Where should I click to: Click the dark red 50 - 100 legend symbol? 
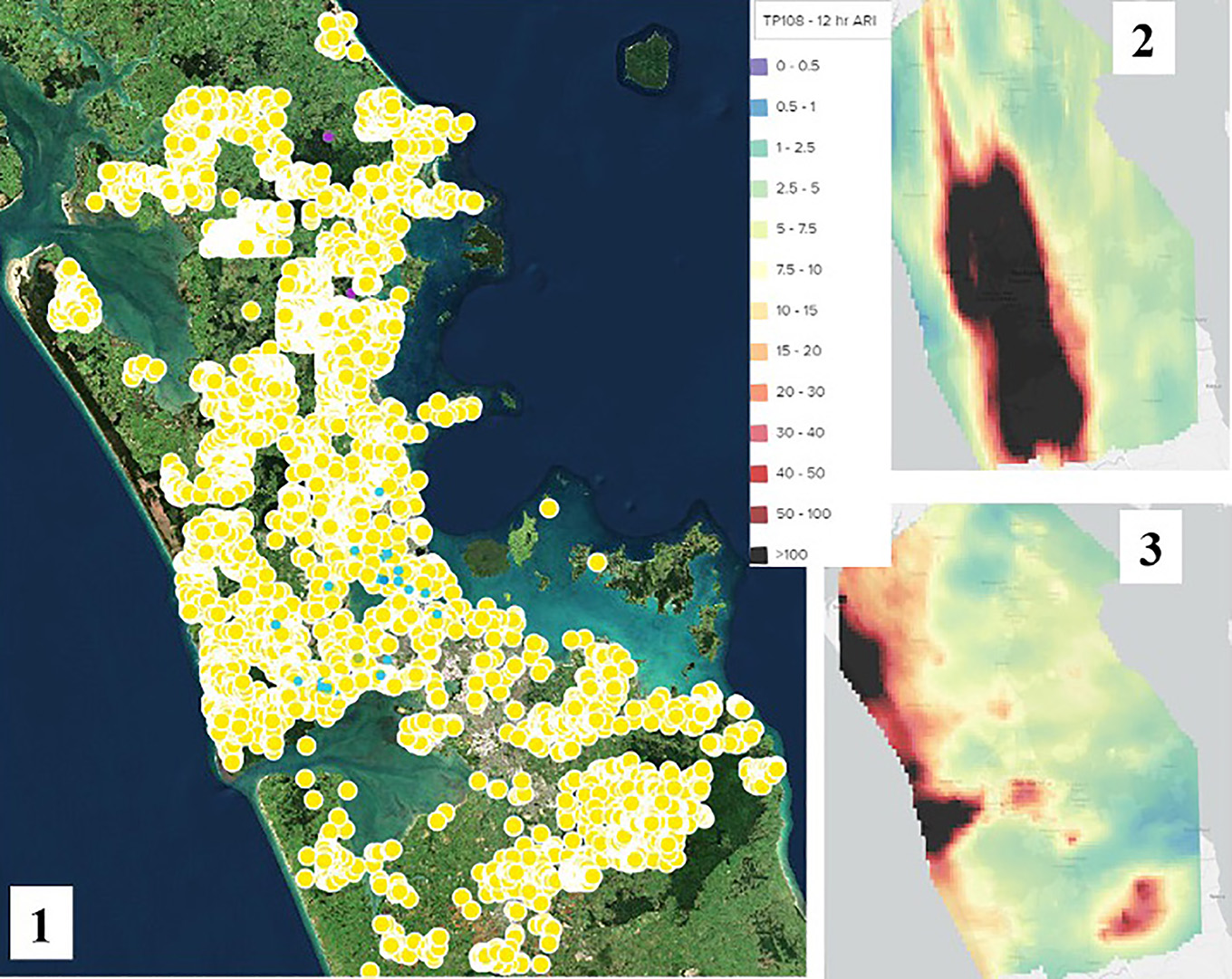click(759, 513)
